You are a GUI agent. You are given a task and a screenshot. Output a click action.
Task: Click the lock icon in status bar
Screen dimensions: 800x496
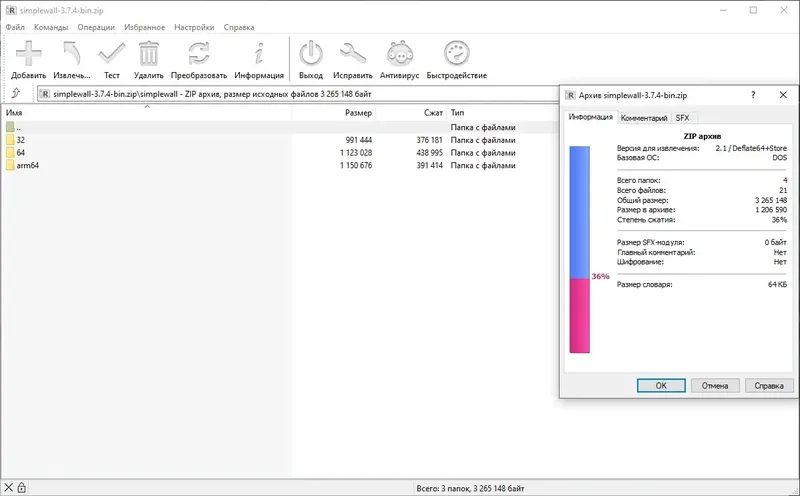point(21,488)
